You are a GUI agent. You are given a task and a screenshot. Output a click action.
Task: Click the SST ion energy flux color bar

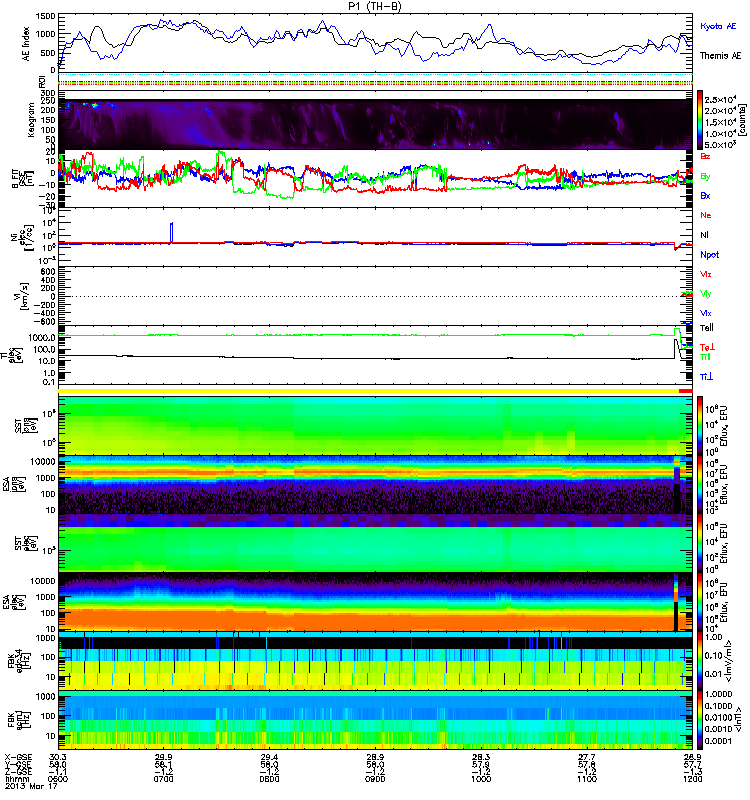pos(699,426)
